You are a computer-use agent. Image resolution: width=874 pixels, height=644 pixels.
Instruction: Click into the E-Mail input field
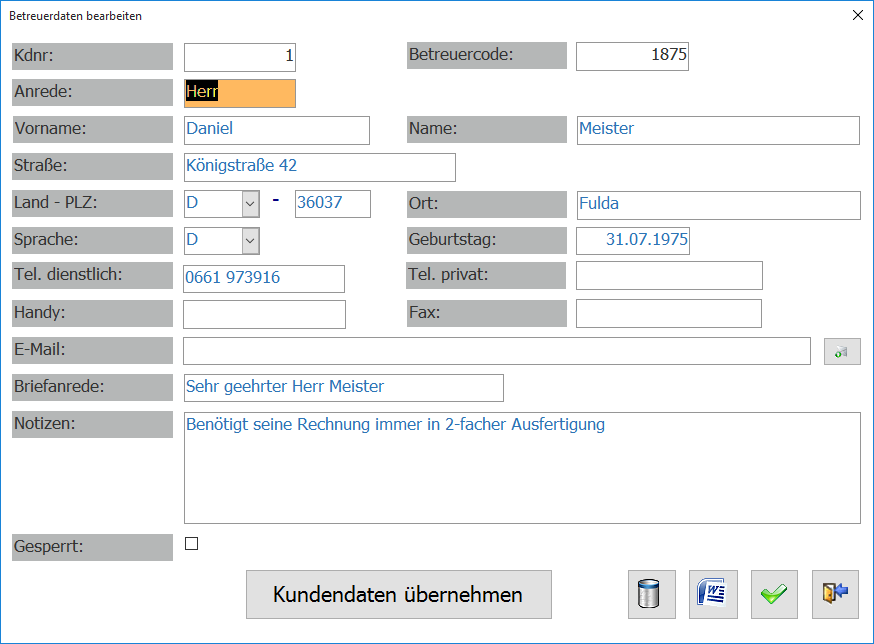(x=496, y=351)
